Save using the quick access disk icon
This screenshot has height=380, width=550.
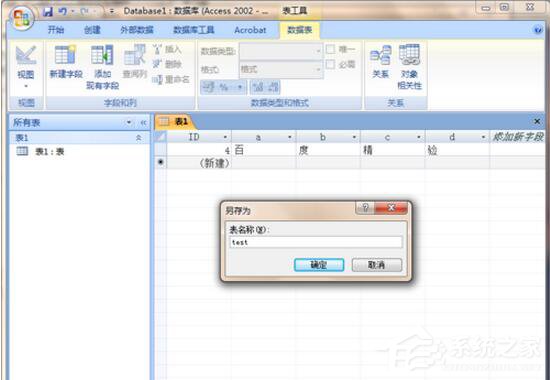(48, 12)
